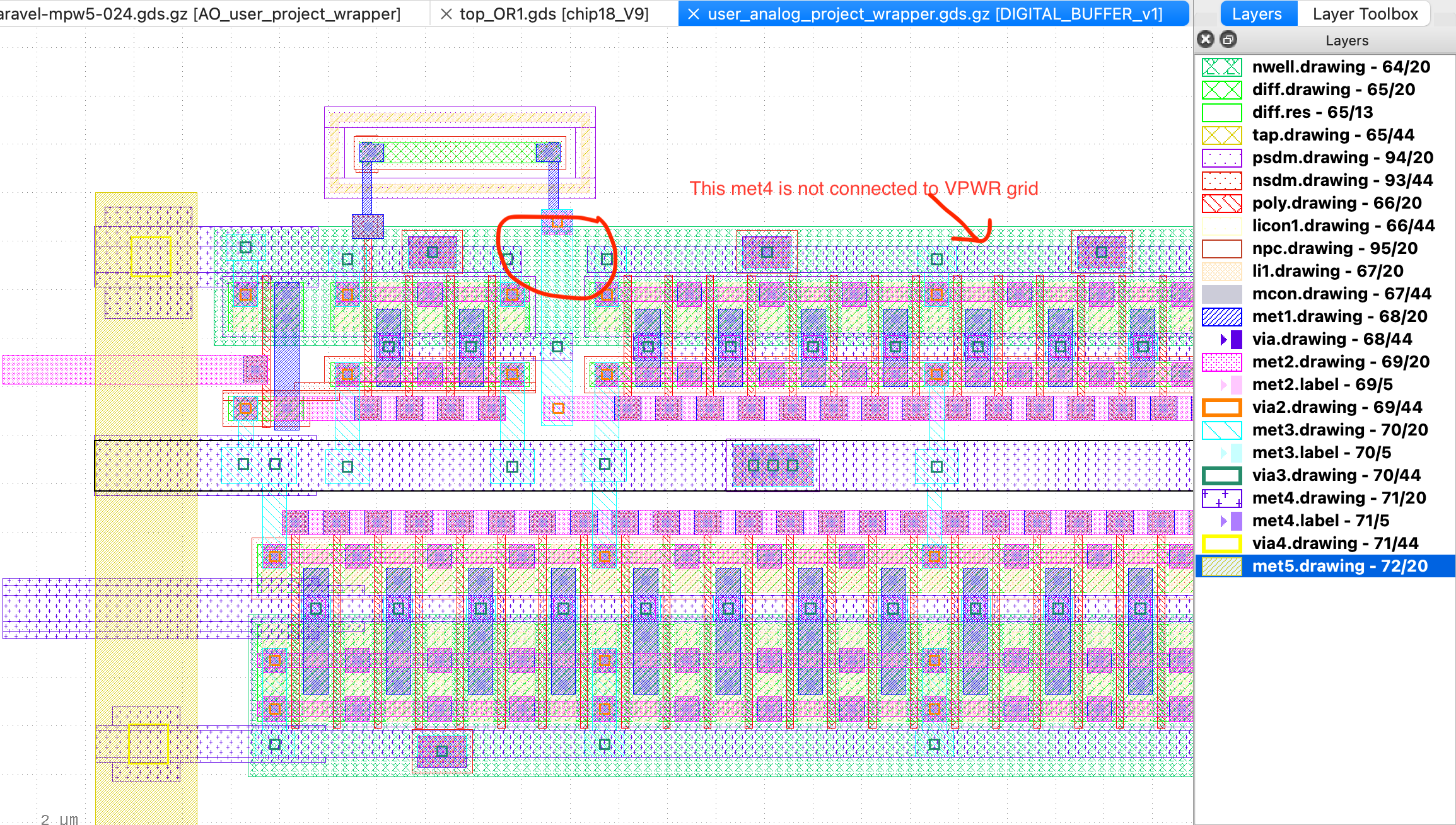Viewport: 1456px width, 825px height.
Task: Click the via3.drawing teal box icon
Action: pyautogui.click(x=1221, y=475)
